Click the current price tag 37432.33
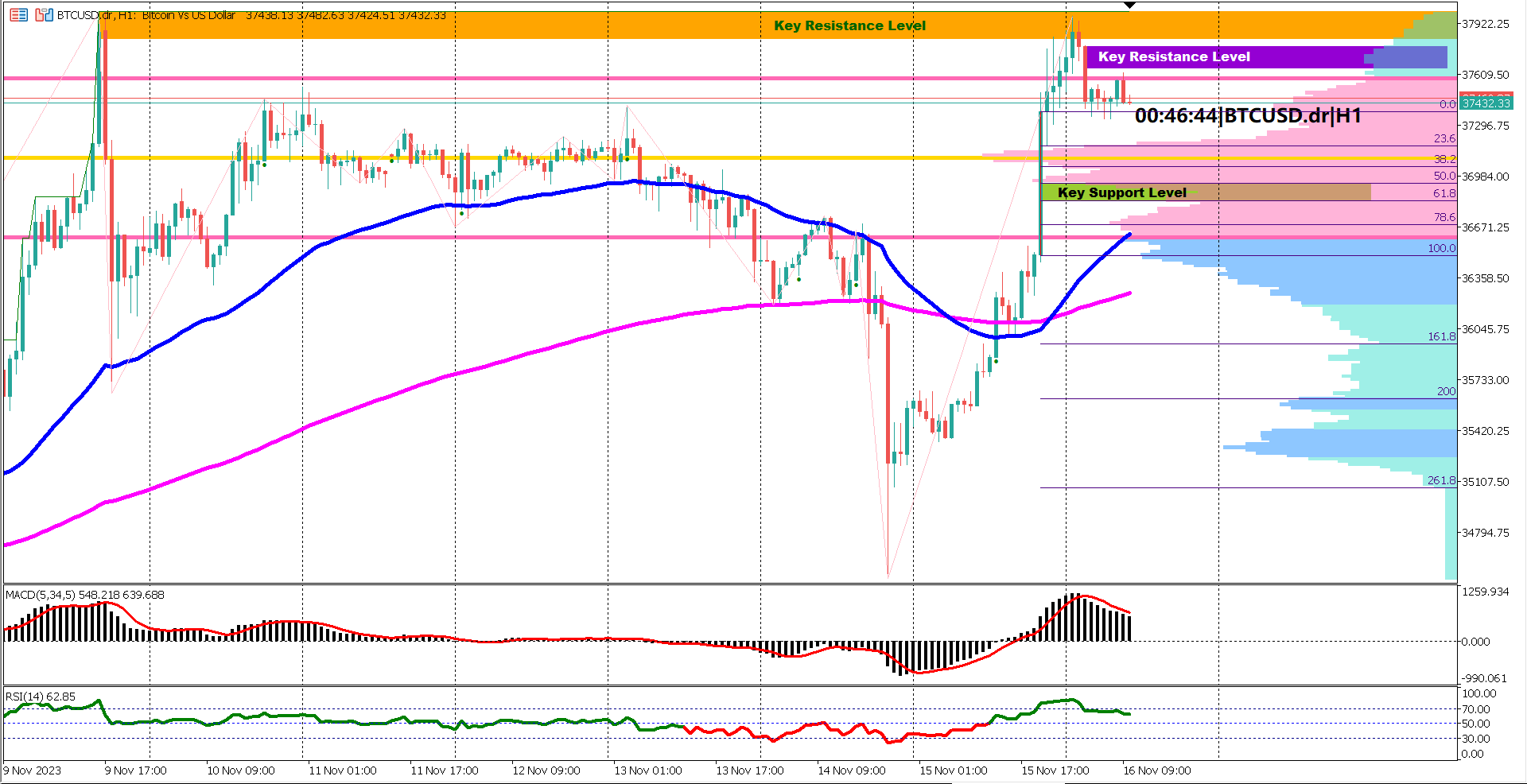 tap(1486, 103)
